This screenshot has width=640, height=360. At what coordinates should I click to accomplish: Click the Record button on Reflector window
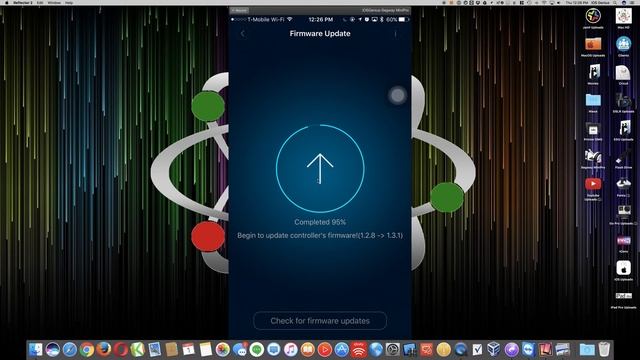[x=239, y=10]
